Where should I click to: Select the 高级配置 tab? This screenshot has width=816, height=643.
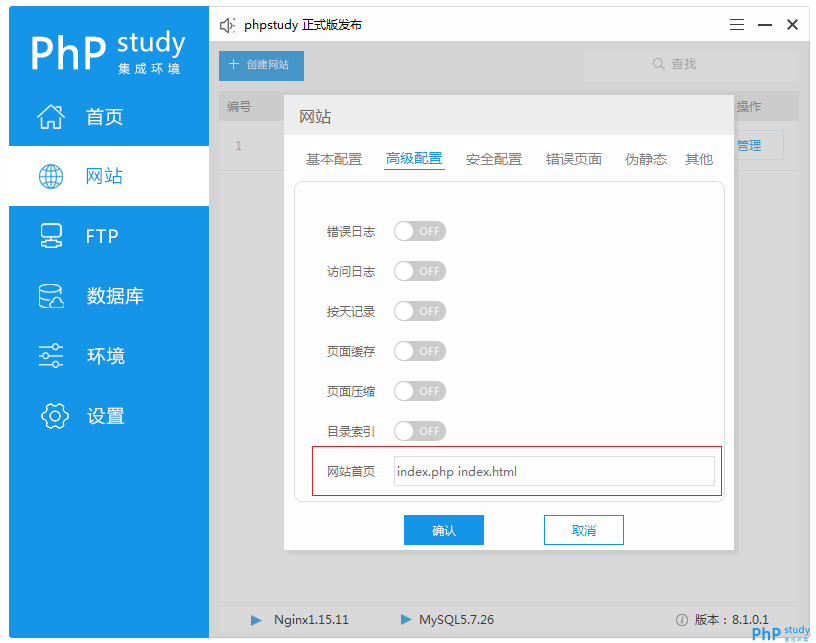point(414,159)
